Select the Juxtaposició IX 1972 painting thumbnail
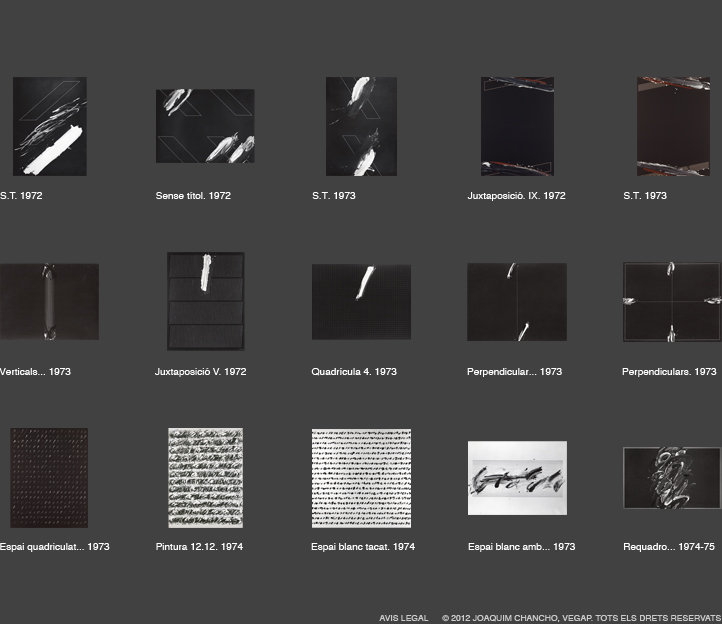 (x=517, y=126)
